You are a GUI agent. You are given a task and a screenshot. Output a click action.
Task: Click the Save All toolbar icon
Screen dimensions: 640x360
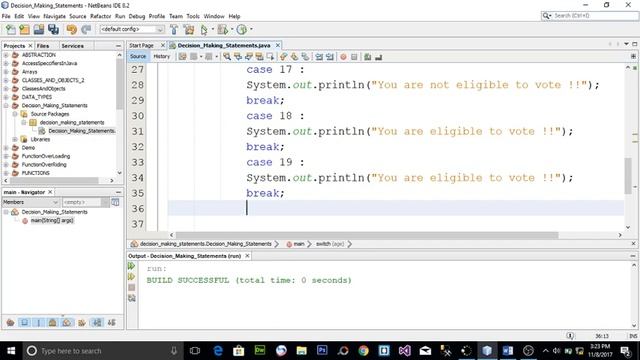pos(53,29)
